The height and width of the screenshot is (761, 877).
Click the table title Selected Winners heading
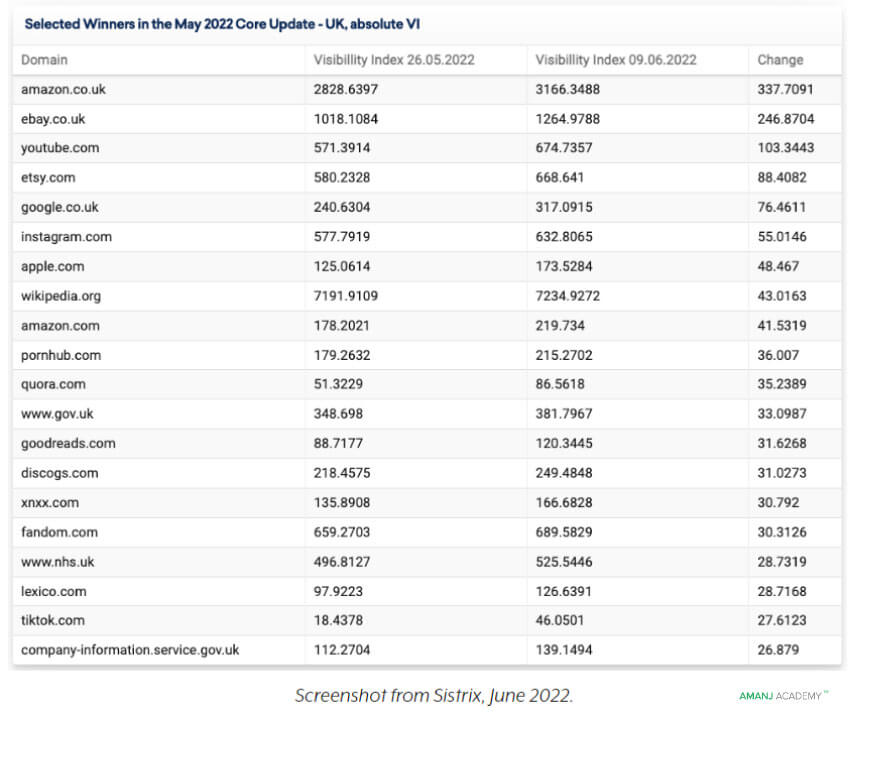pos(222,24)
